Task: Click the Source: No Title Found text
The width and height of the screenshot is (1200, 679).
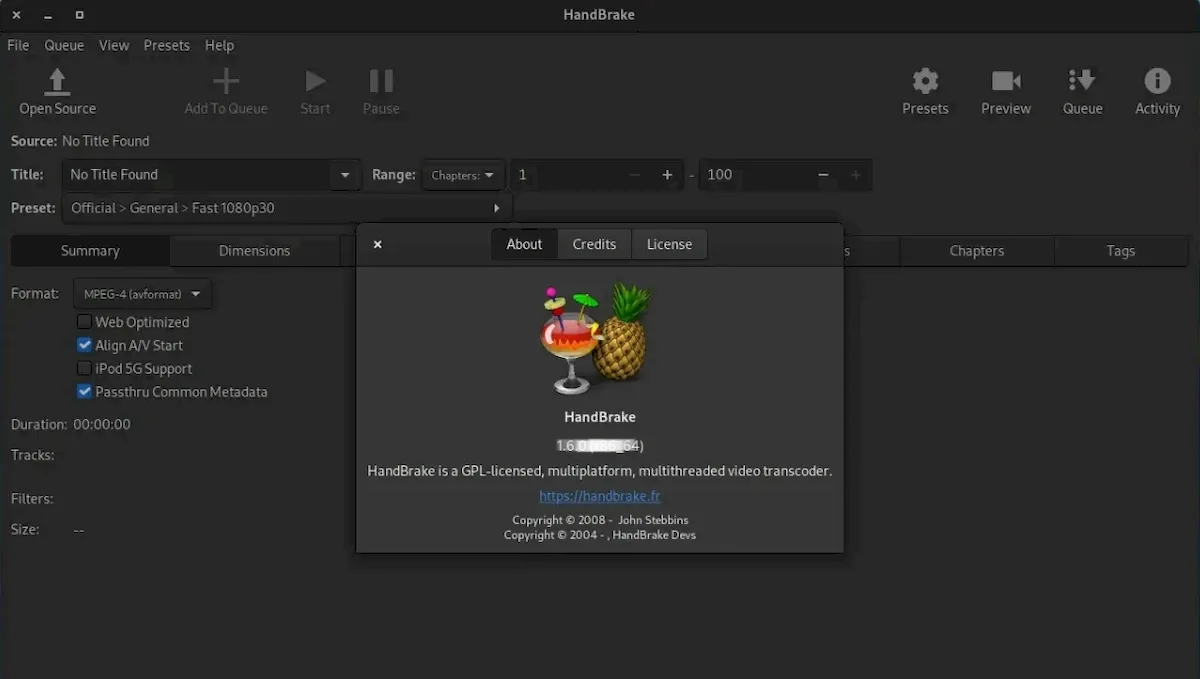Action: [x=80, y=141]
